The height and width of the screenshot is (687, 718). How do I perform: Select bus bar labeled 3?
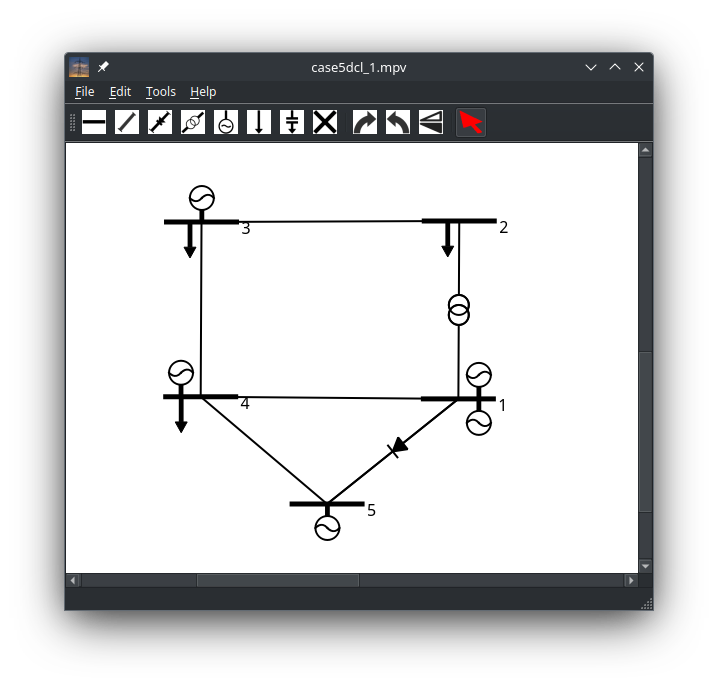point(201,222)
